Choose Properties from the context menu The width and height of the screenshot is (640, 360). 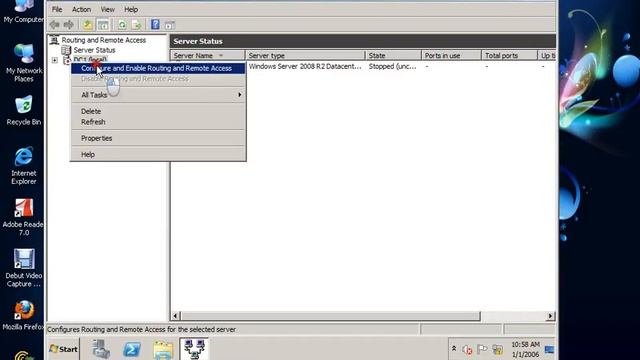tap(158, 138)
